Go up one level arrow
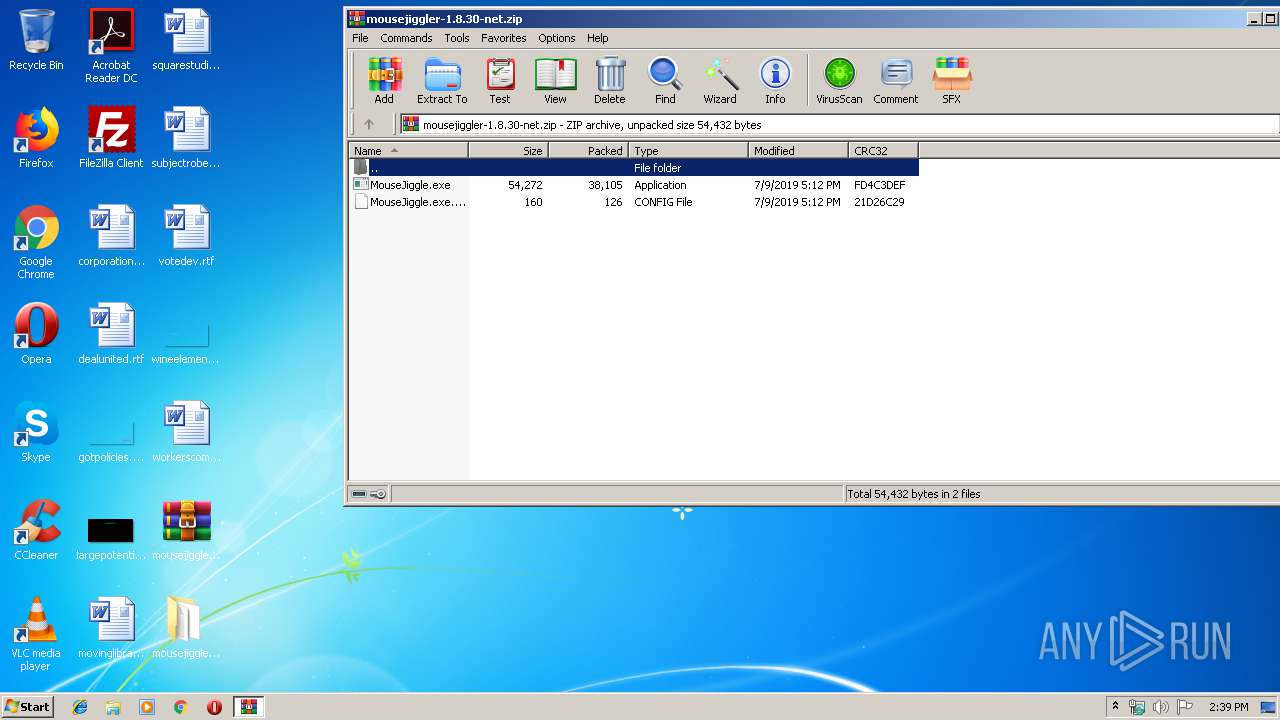Screen dimensions: 1280x720 [x=369, y=124]
